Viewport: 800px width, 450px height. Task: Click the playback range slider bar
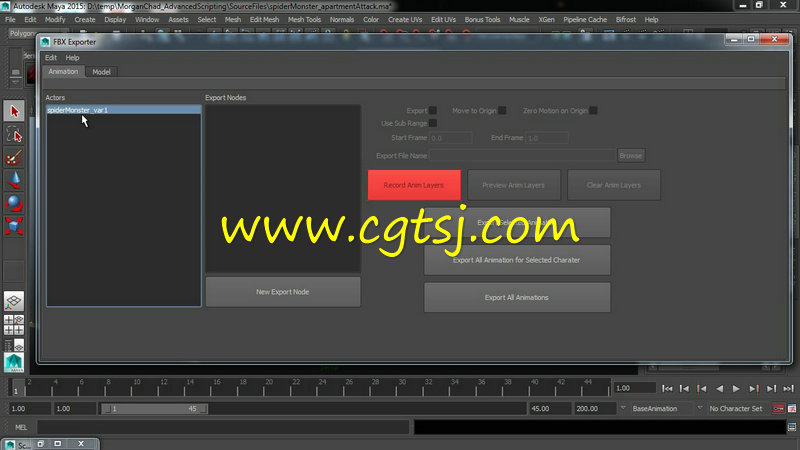pyautogui.click(x=154, y=409)
